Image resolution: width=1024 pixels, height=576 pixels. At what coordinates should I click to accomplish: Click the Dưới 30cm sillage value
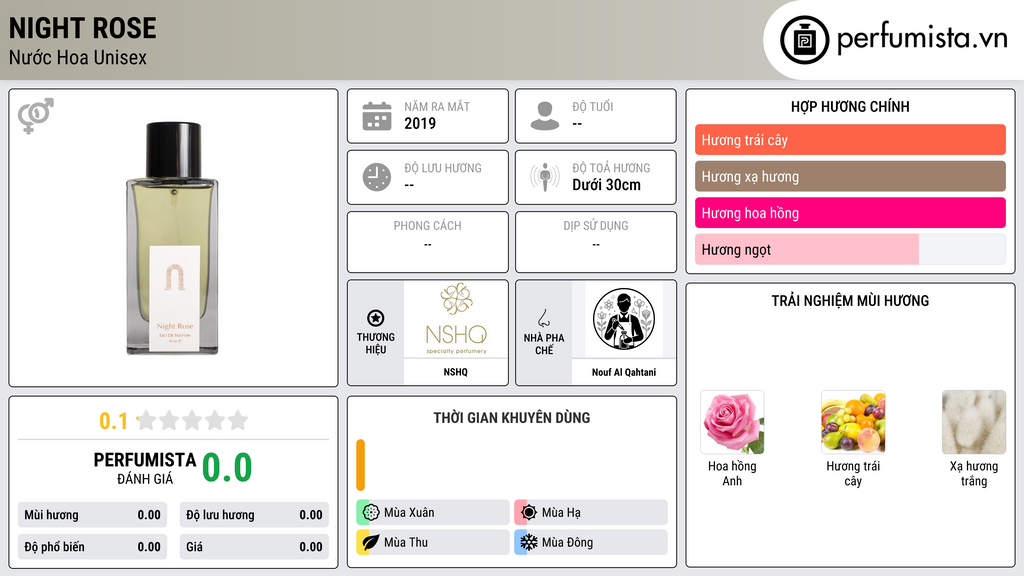(607, 185)
